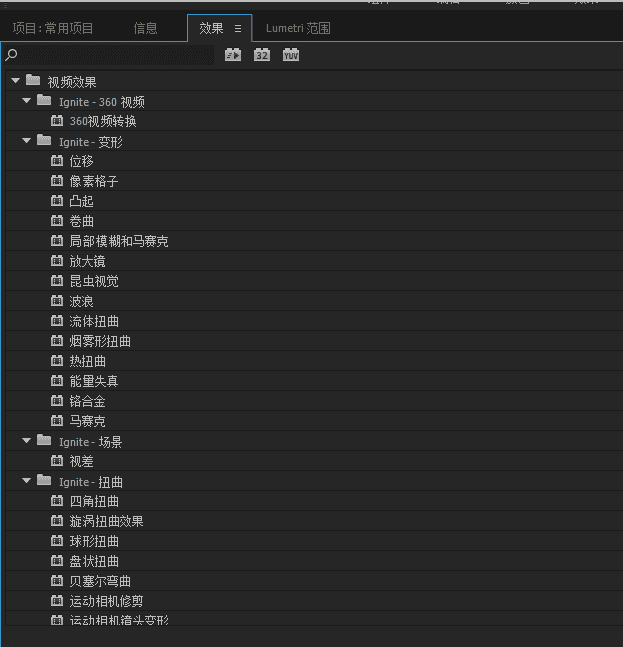Select the 烟雾形扭曲 label
The image size is (623, 647).
[100, 341]
